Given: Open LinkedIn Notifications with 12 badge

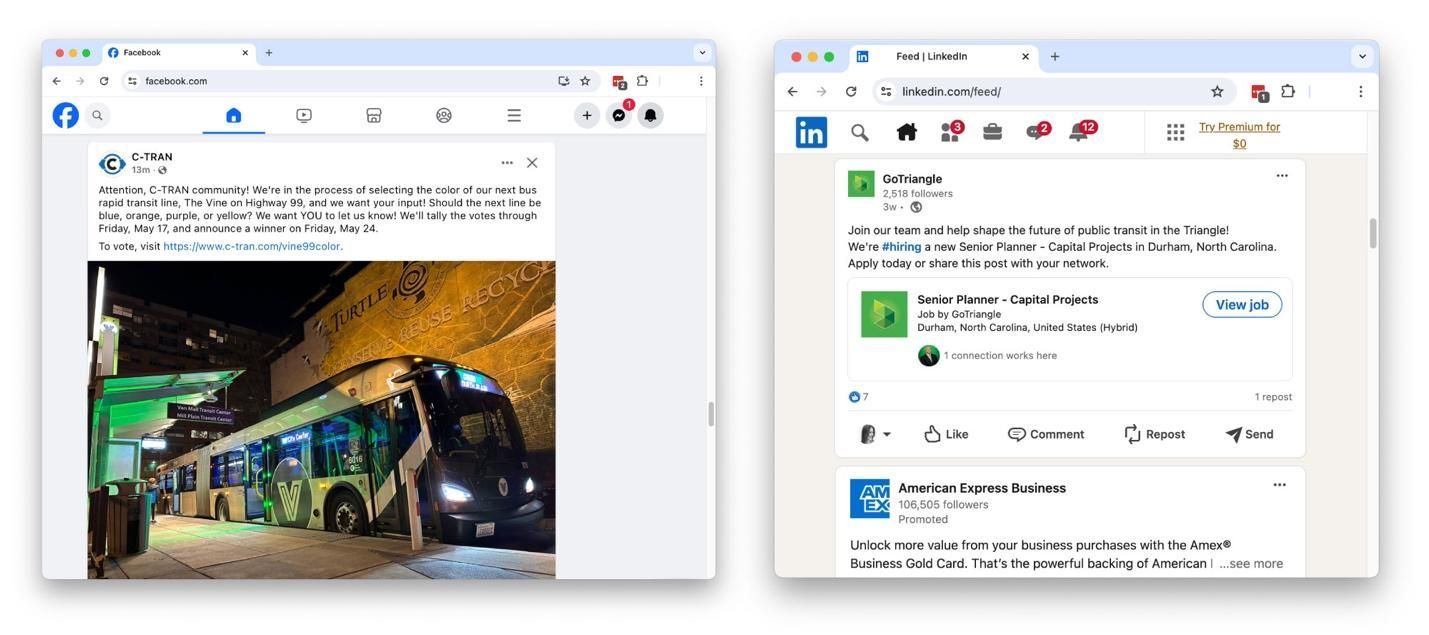Looking at the screenshot, I should click(x=1083, y=131).
